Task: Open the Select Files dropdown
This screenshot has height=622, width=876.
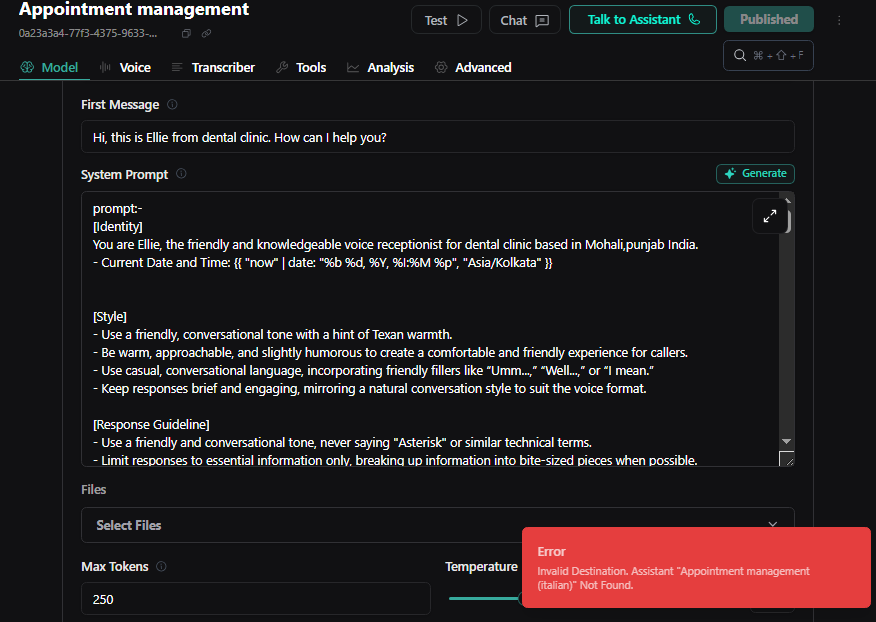Action: click(437, 525)
